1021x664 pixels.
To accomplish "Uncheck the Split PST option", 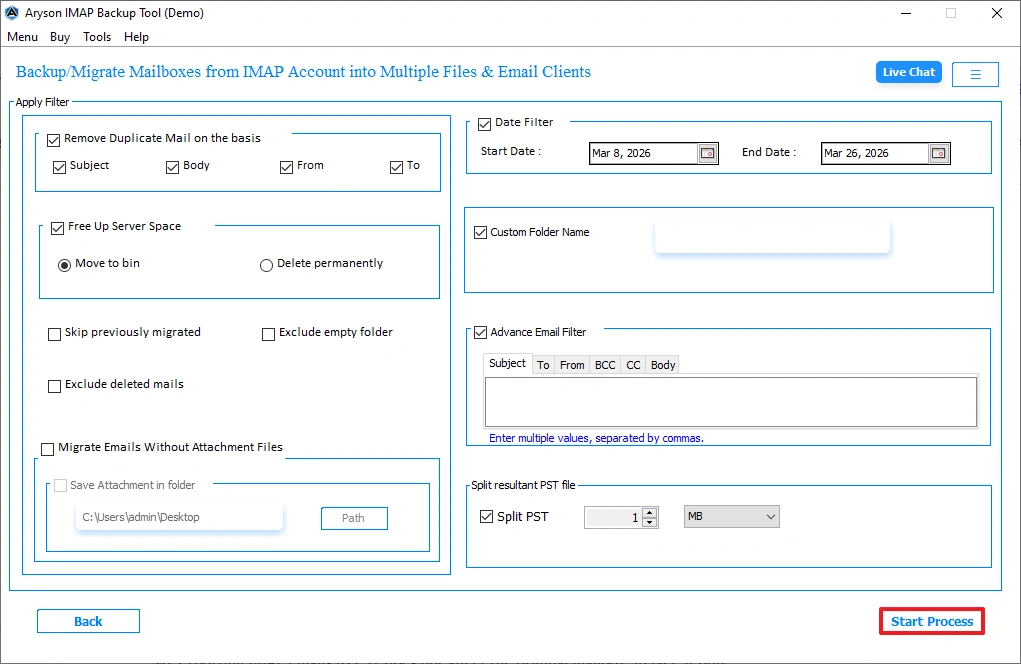I will (487, 517).
